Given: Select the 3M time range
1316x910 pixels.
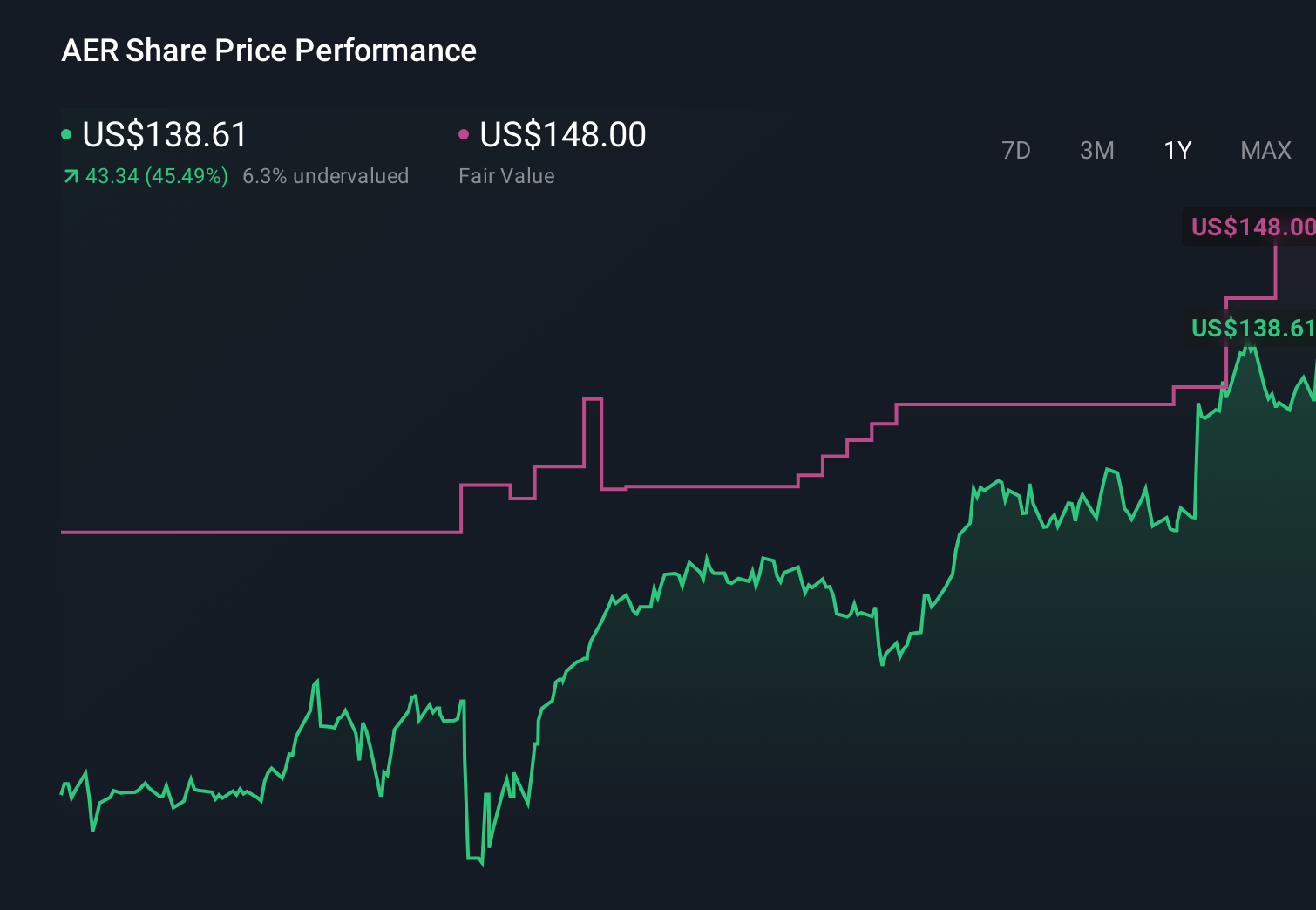Looking at the screenshot, I should (x=1096, y=151).
